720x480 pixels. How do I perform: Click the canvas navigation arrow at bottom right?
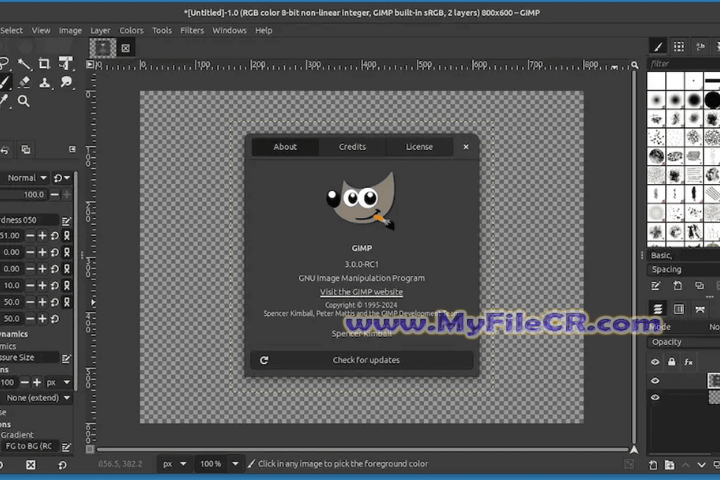[x=634, y=450]
